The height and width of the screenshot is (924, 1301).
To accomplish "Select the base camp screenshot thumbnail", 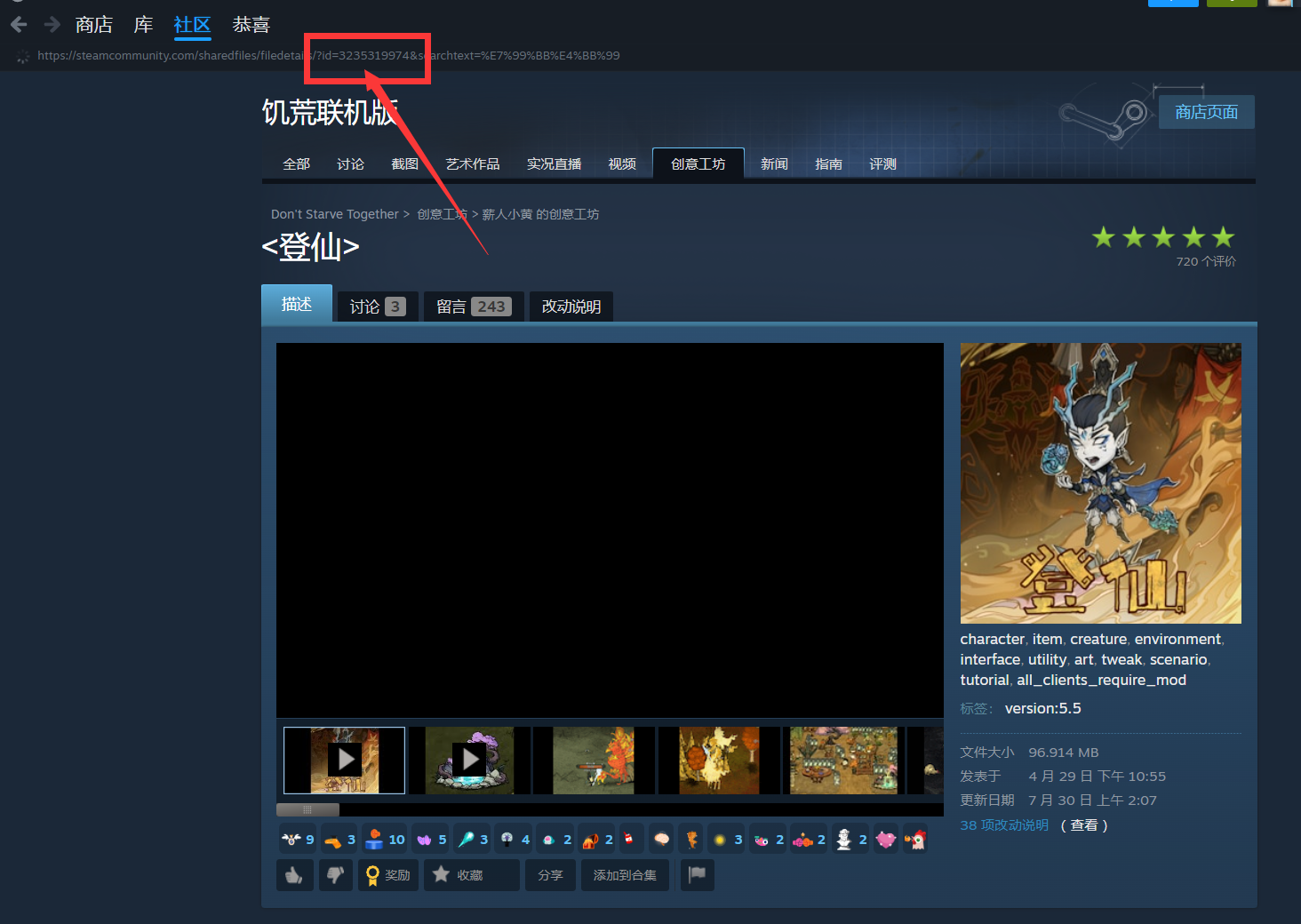I will (843, 761).
